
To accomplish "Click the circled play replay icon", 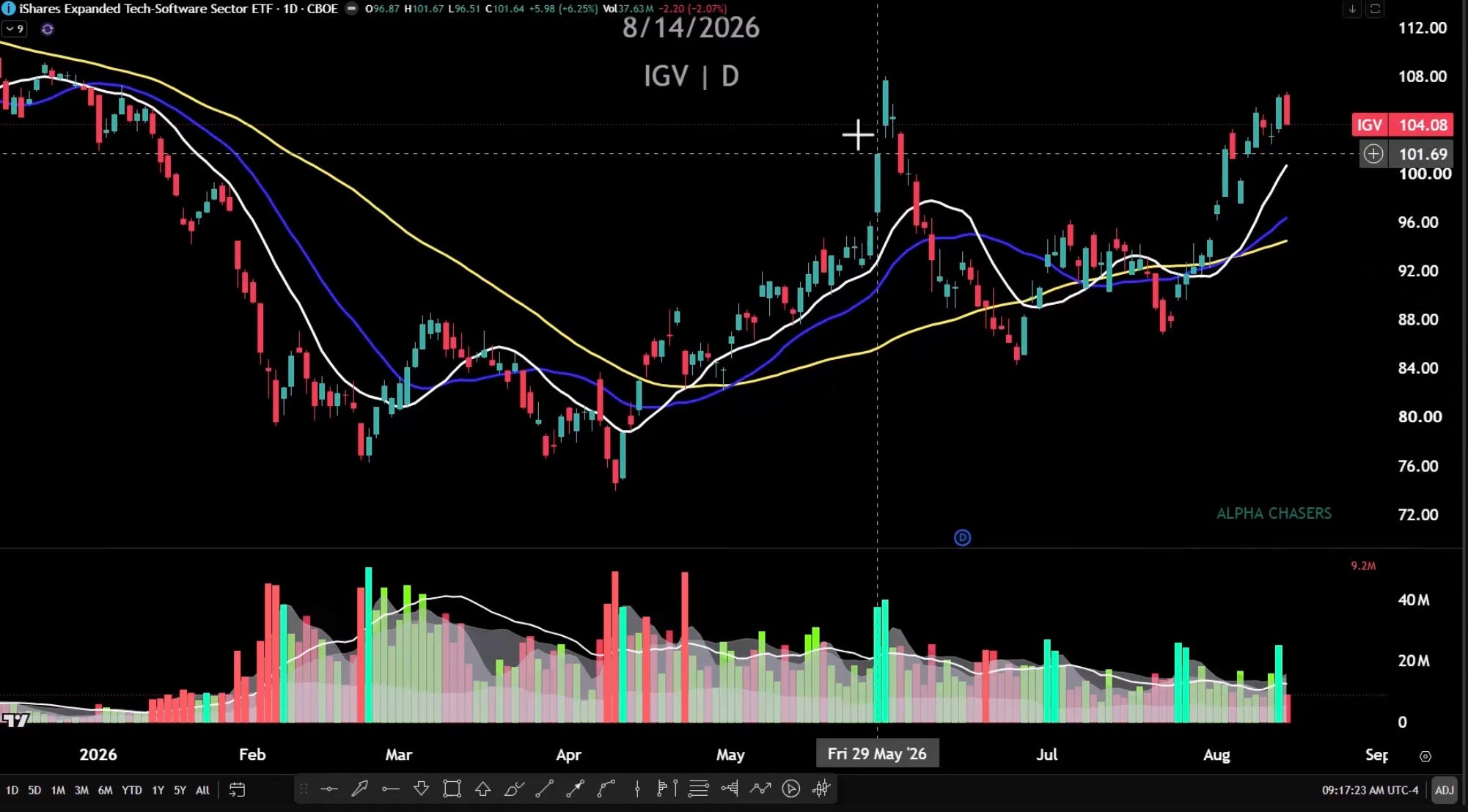I will click(790, 789).
